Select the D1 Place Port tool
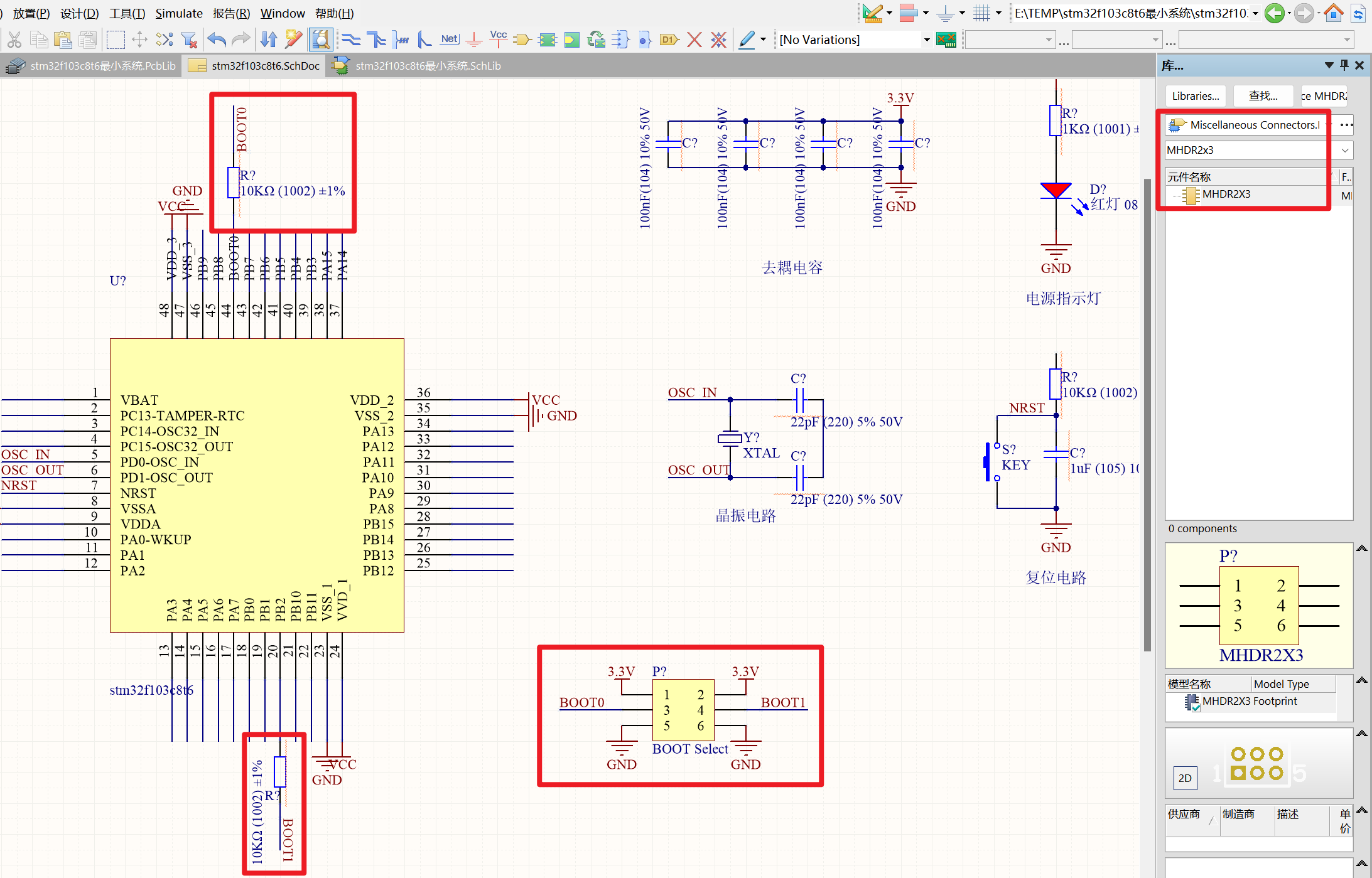This screenshot has width=1372, height=878. click(669, 40)
